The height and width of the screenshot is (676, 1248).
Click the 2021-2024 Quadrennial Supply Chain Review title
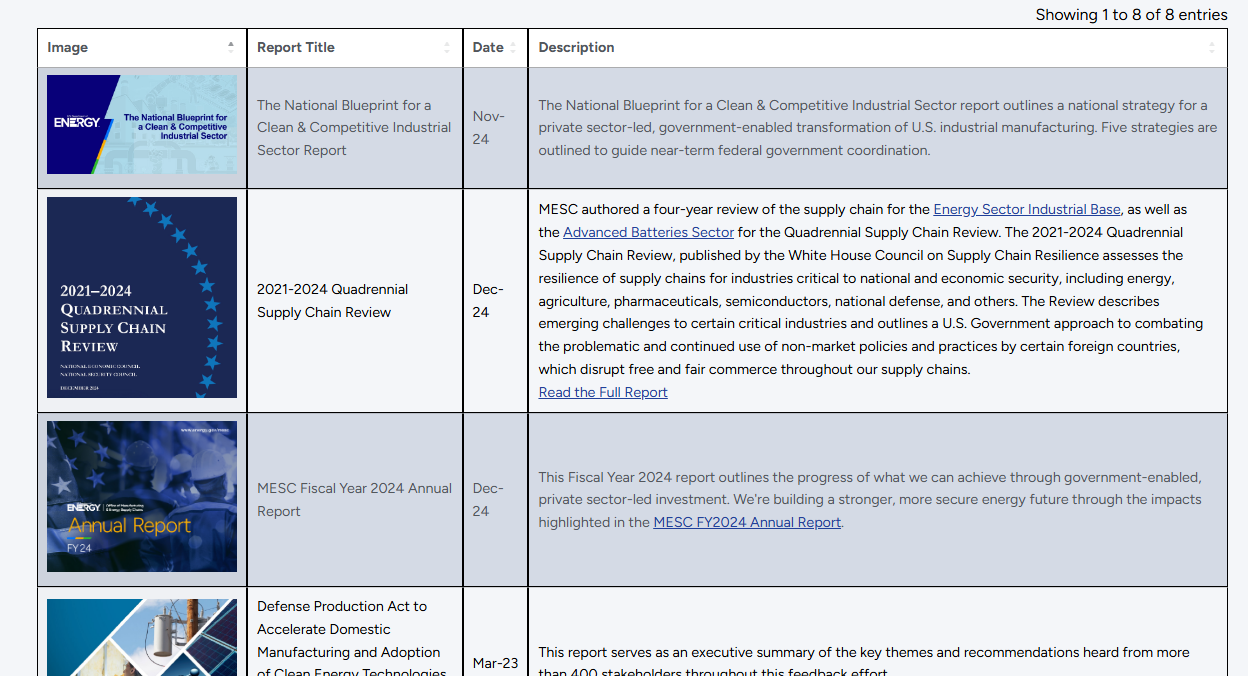(x=333, y=300)
